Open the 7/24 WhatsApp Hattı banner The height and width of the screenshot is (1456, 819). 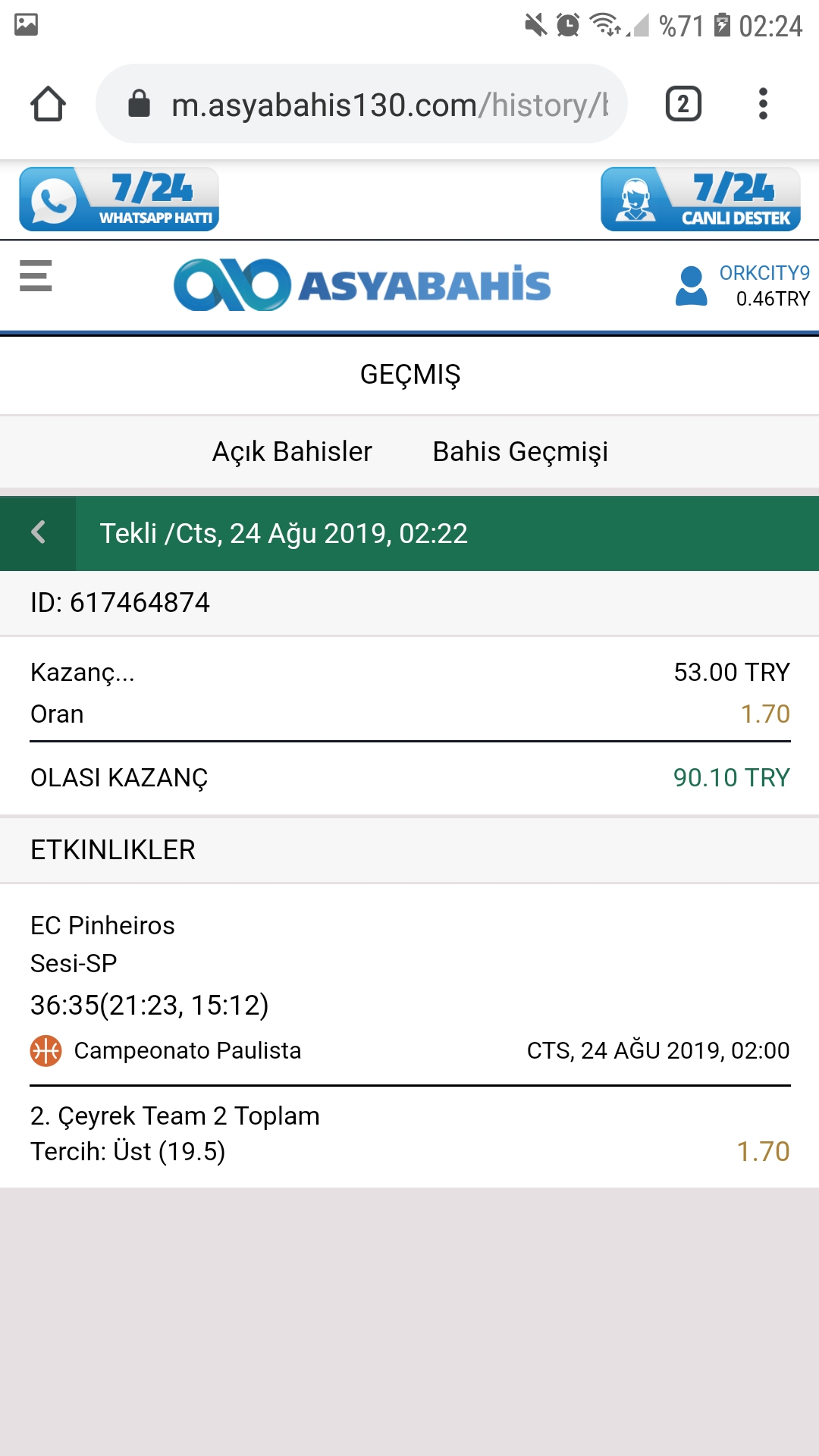(x=119, y=199)
